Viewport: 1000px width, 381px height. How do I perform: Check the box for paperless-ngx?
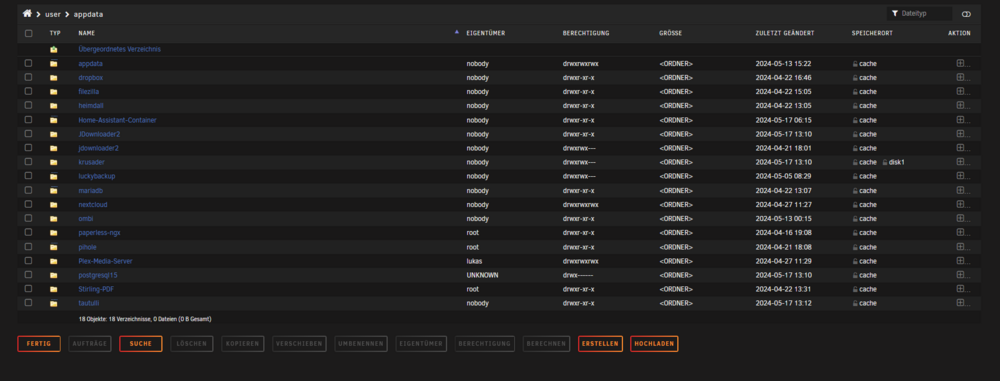click(x=28, y=233)
